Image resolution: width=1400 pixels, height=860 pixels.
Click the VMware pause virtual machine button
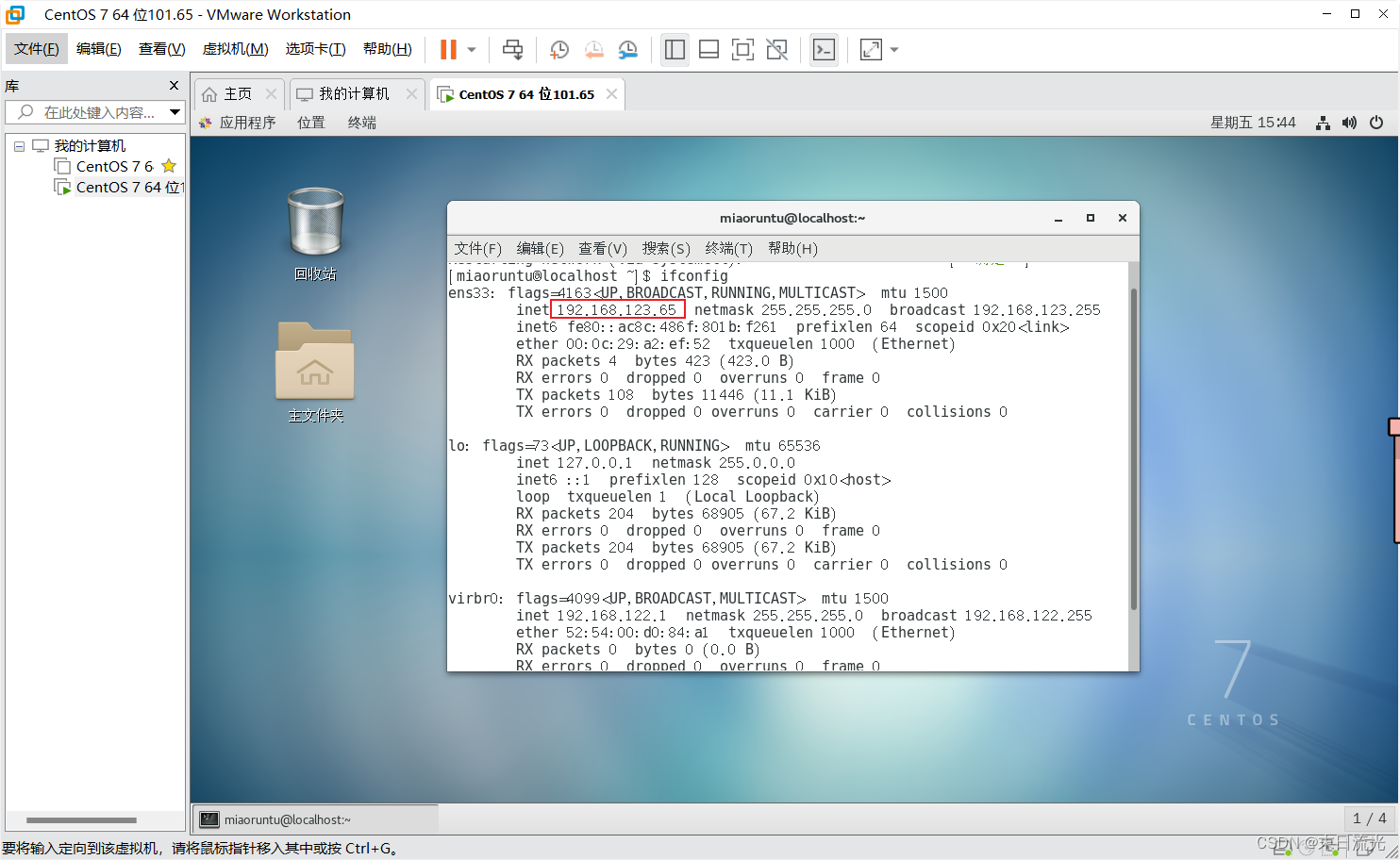pyautogui.click(x=448, y=49)
